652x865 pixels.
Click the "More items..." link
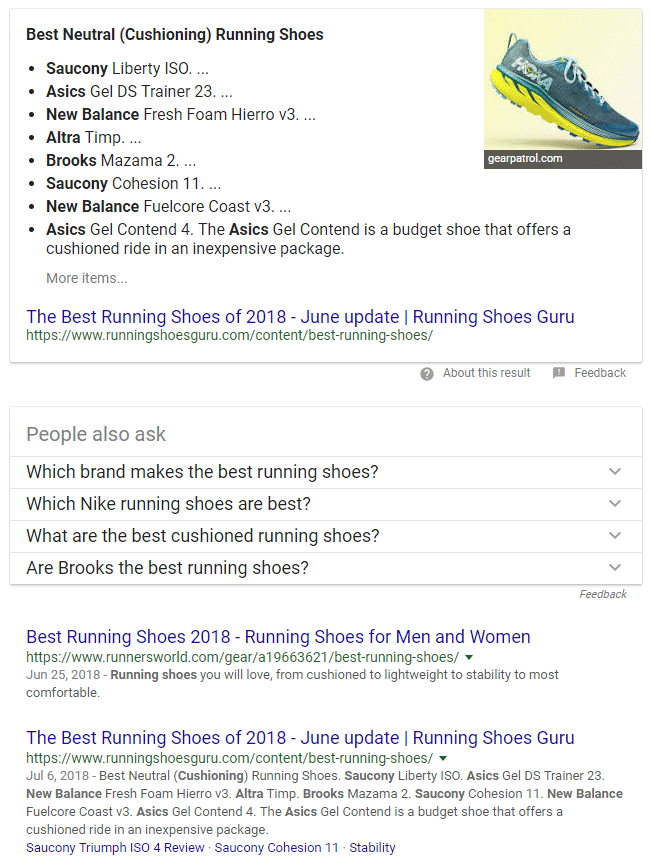point(87,277)
